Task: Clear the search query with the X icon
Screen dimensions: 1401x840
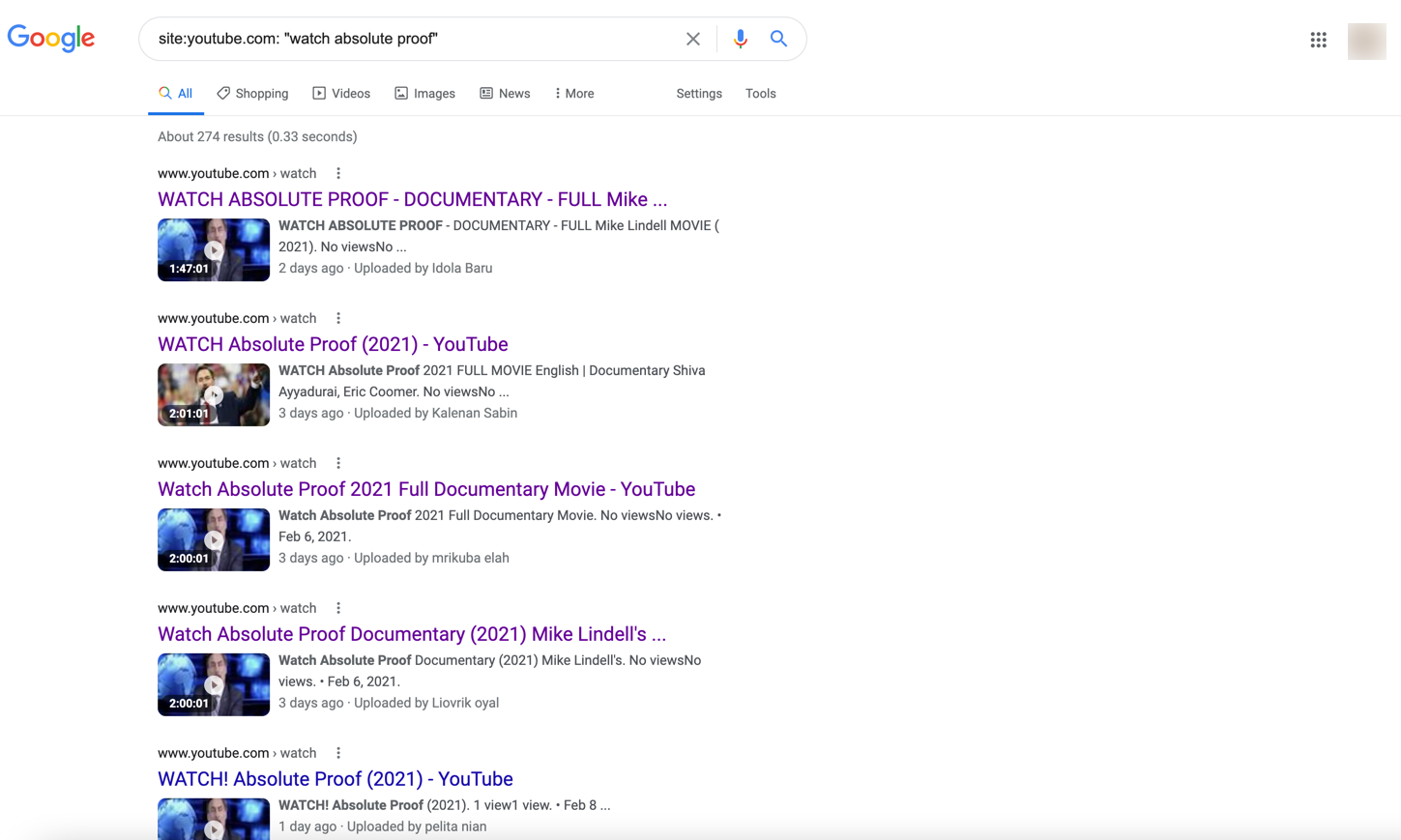Action: (693, 39)
